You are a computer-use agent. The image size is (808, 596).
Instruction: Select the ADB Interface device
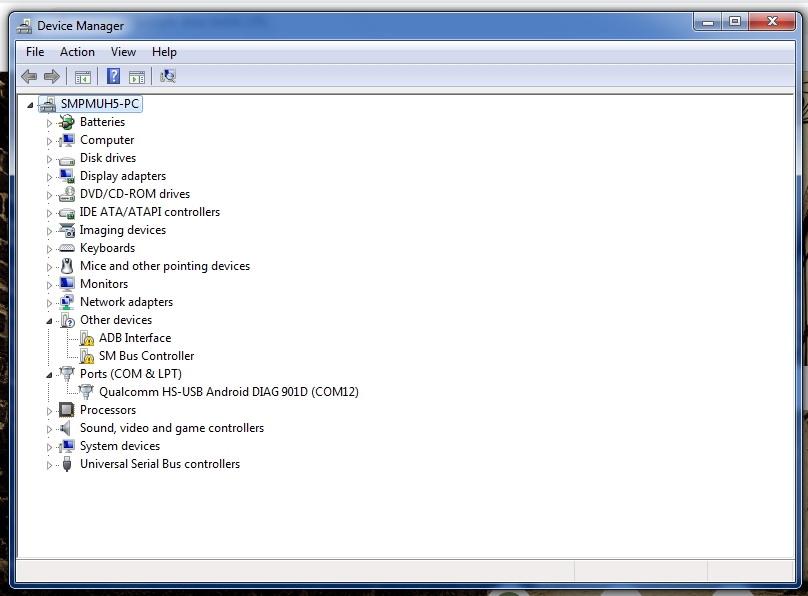[x=137, y=338]
